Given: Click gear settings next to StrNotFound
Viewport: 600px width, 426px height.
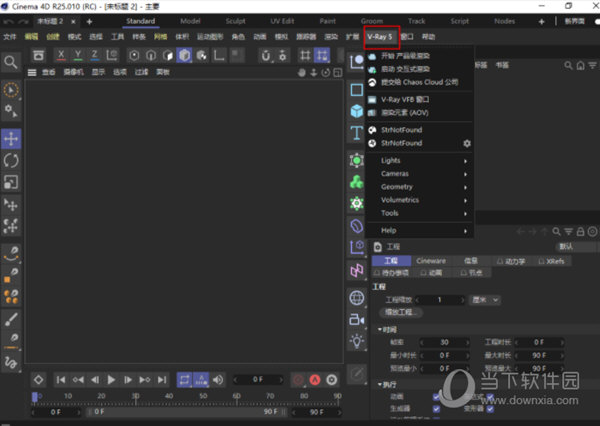Looking at the screenshot, I should [x=467, y=144].
